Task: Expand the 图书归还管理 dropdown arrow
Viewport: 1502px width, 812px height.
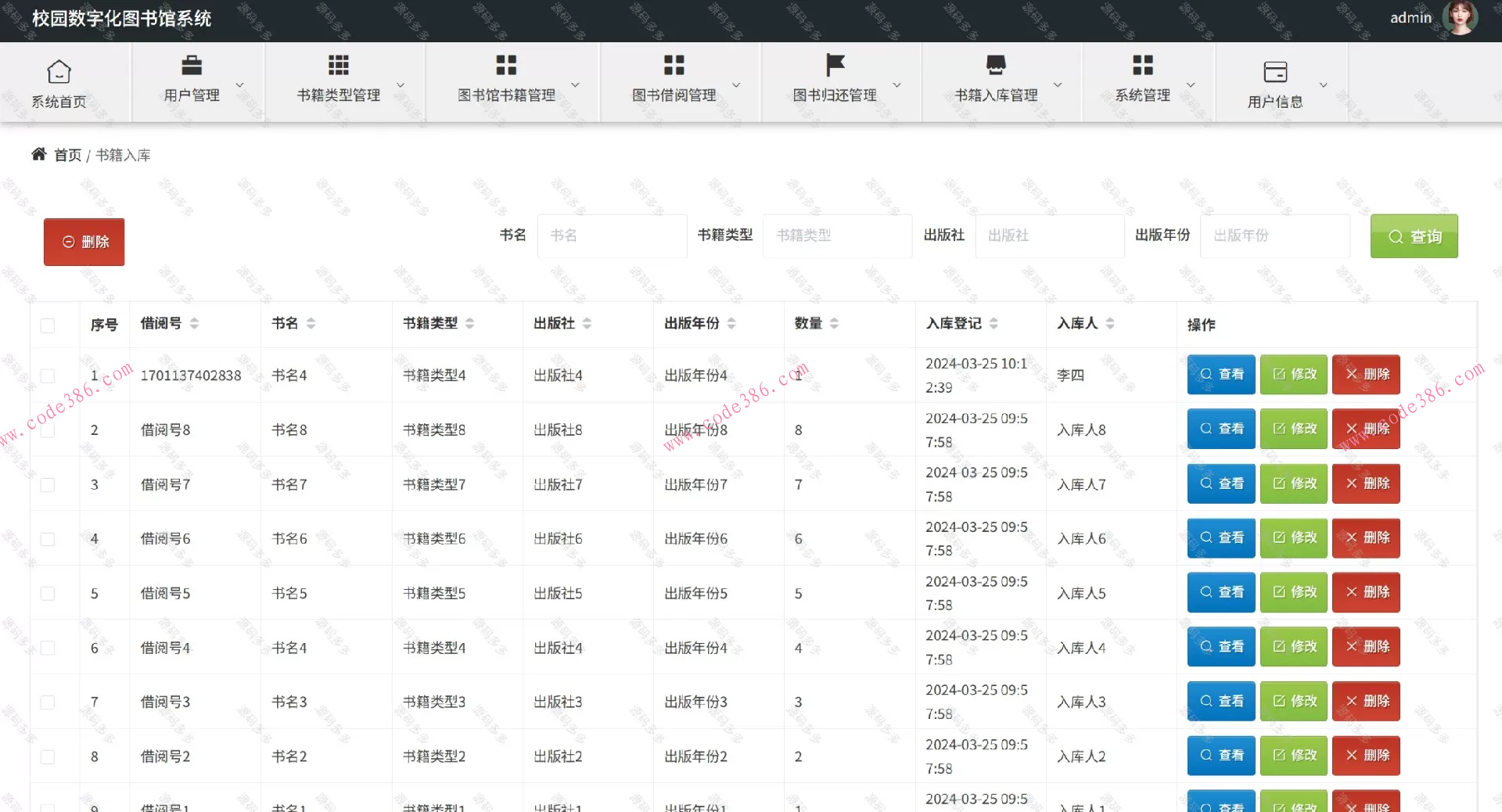Action: point(897,84)
